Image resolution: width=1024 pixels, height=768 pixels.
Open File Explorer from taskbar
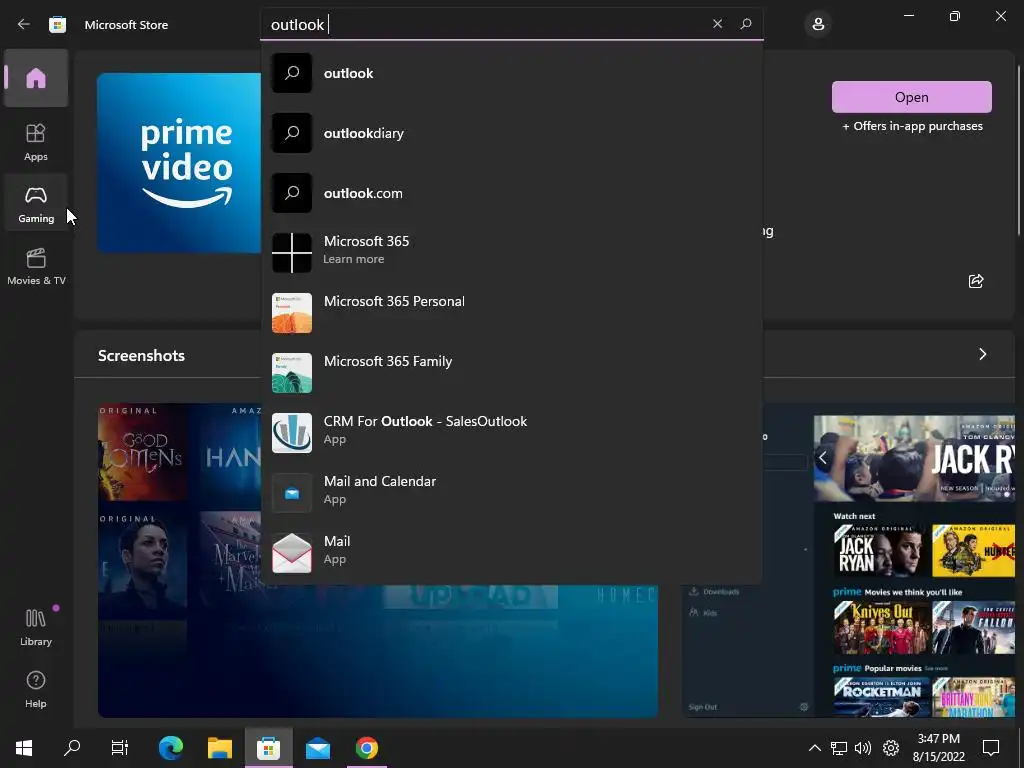click(219, 748)
